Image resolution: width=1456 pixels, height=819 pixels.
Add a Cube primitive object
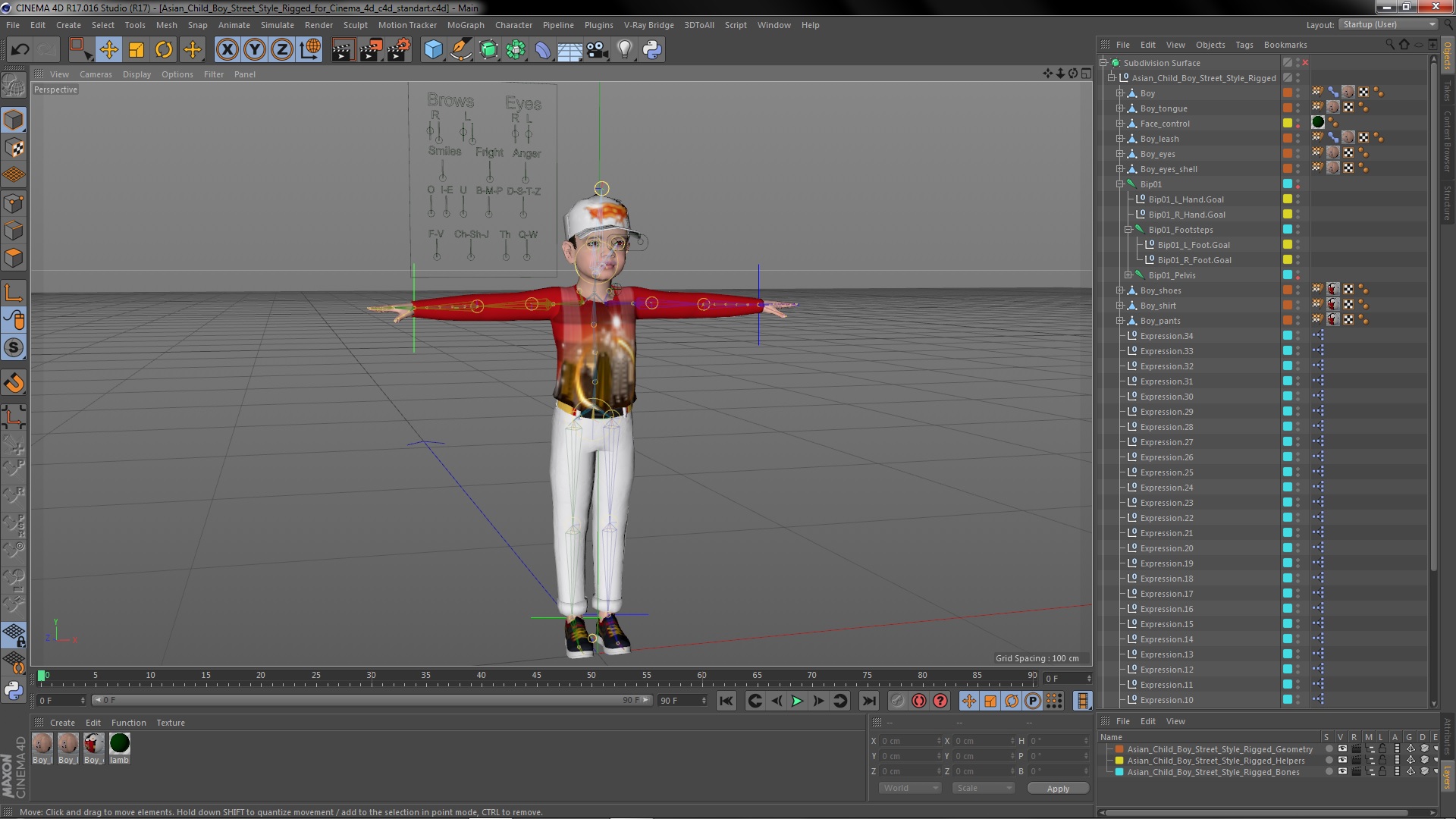(x=433, y=50)
